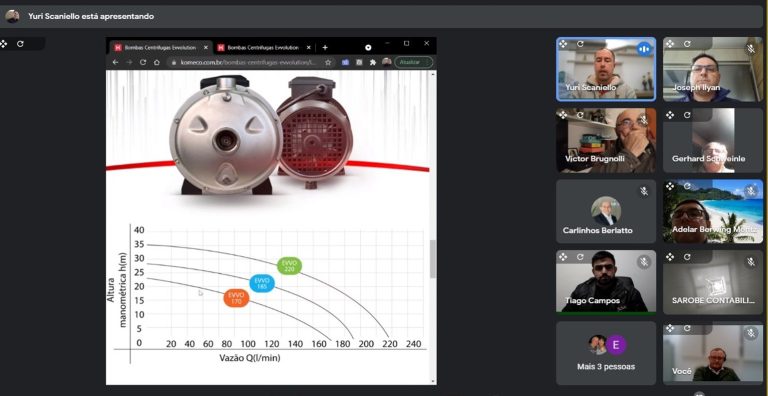
Task: Toggle the muted mic icon on SAROBE CONTABILI tile
Action: (750, 262)
